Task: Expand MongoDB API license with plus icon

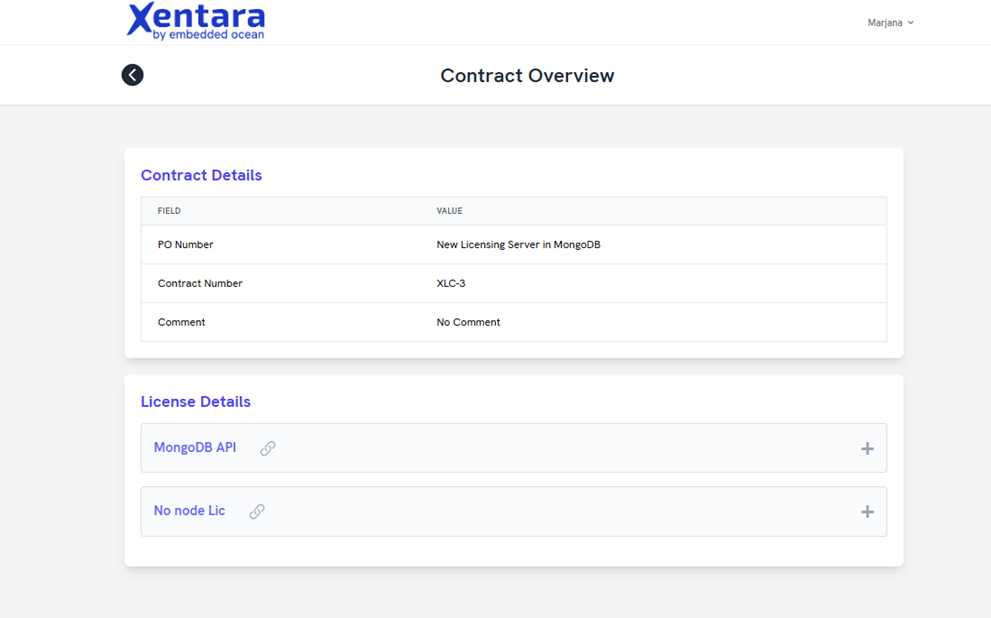Action: click(x=867, y=449)
